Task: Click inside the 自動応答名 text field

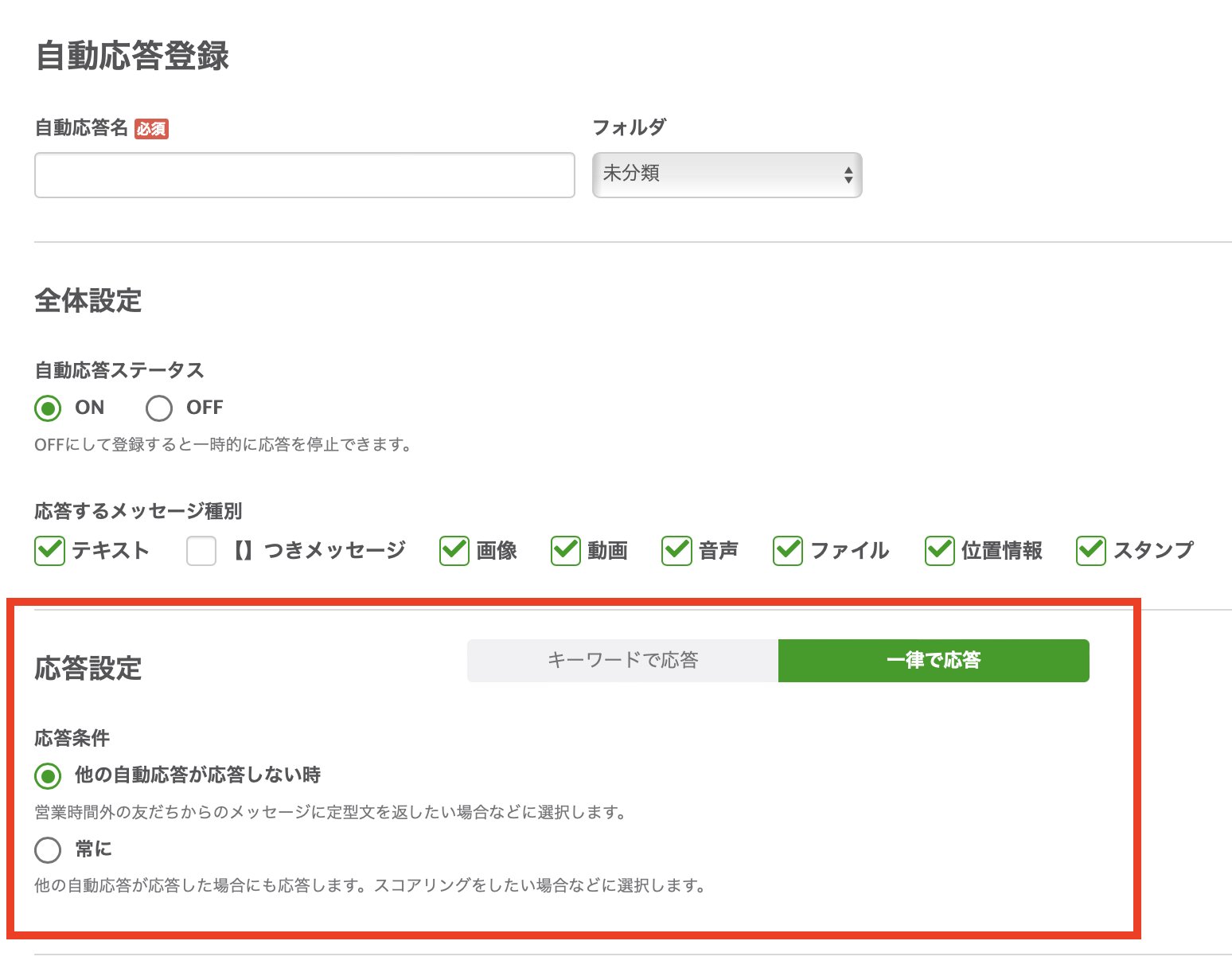Action: click(x=304, y=174)
